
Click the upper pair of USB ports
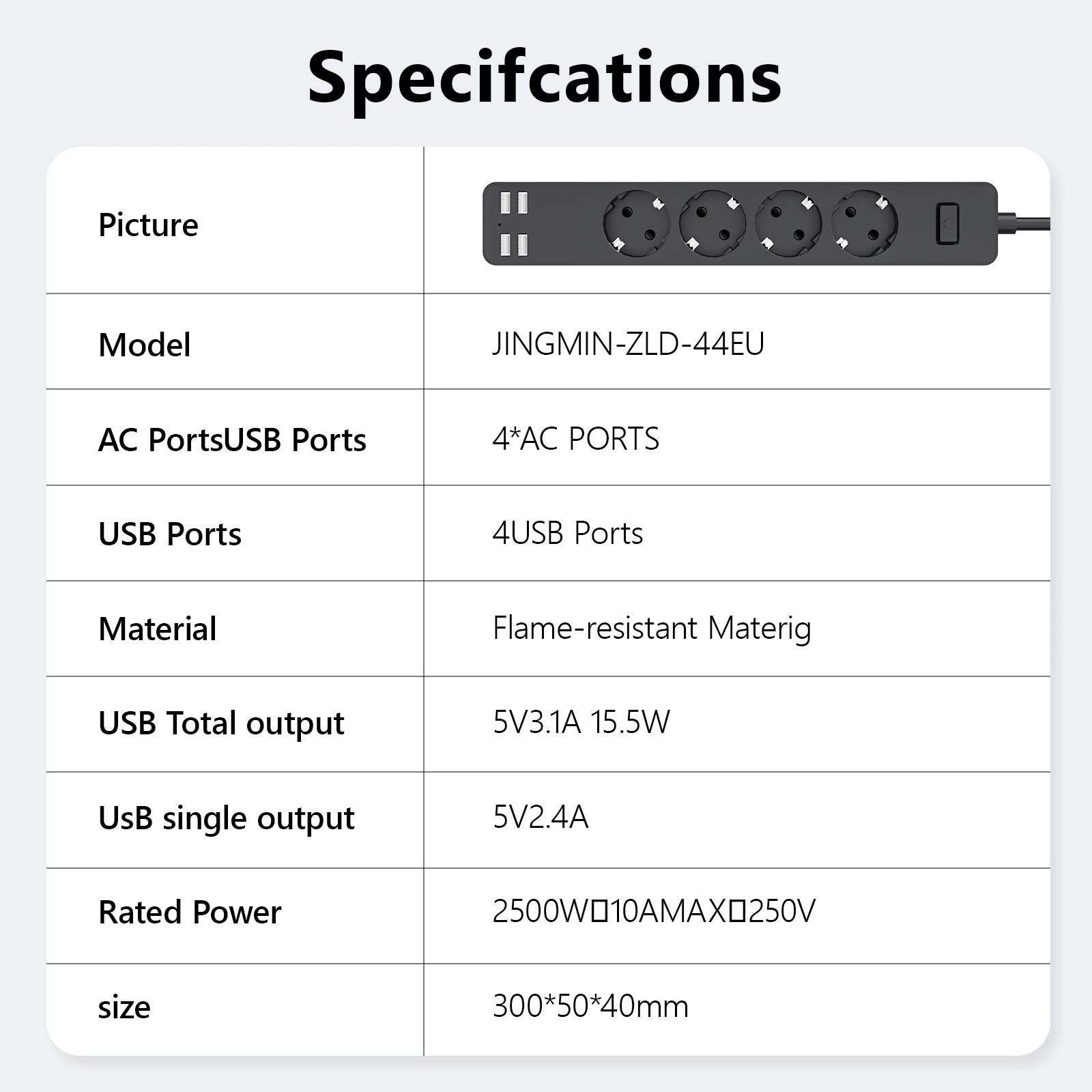tap(514, 203)
